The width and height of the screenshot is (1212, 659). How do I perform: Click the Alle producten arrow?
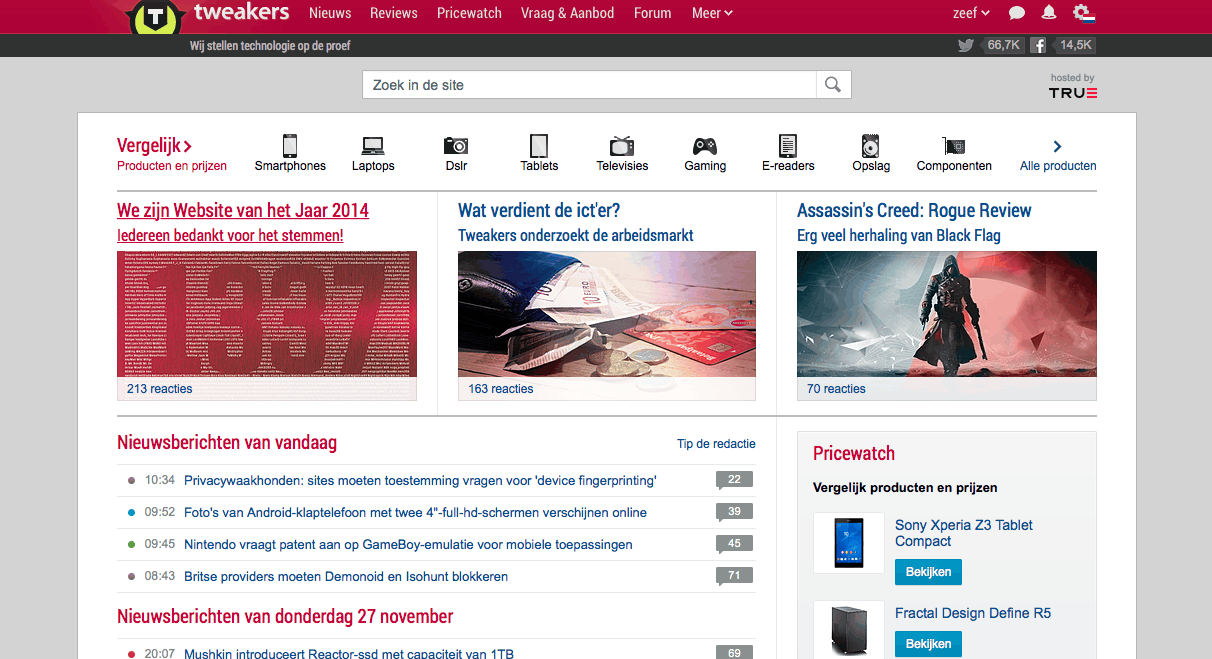click(x=1058, y=146)
